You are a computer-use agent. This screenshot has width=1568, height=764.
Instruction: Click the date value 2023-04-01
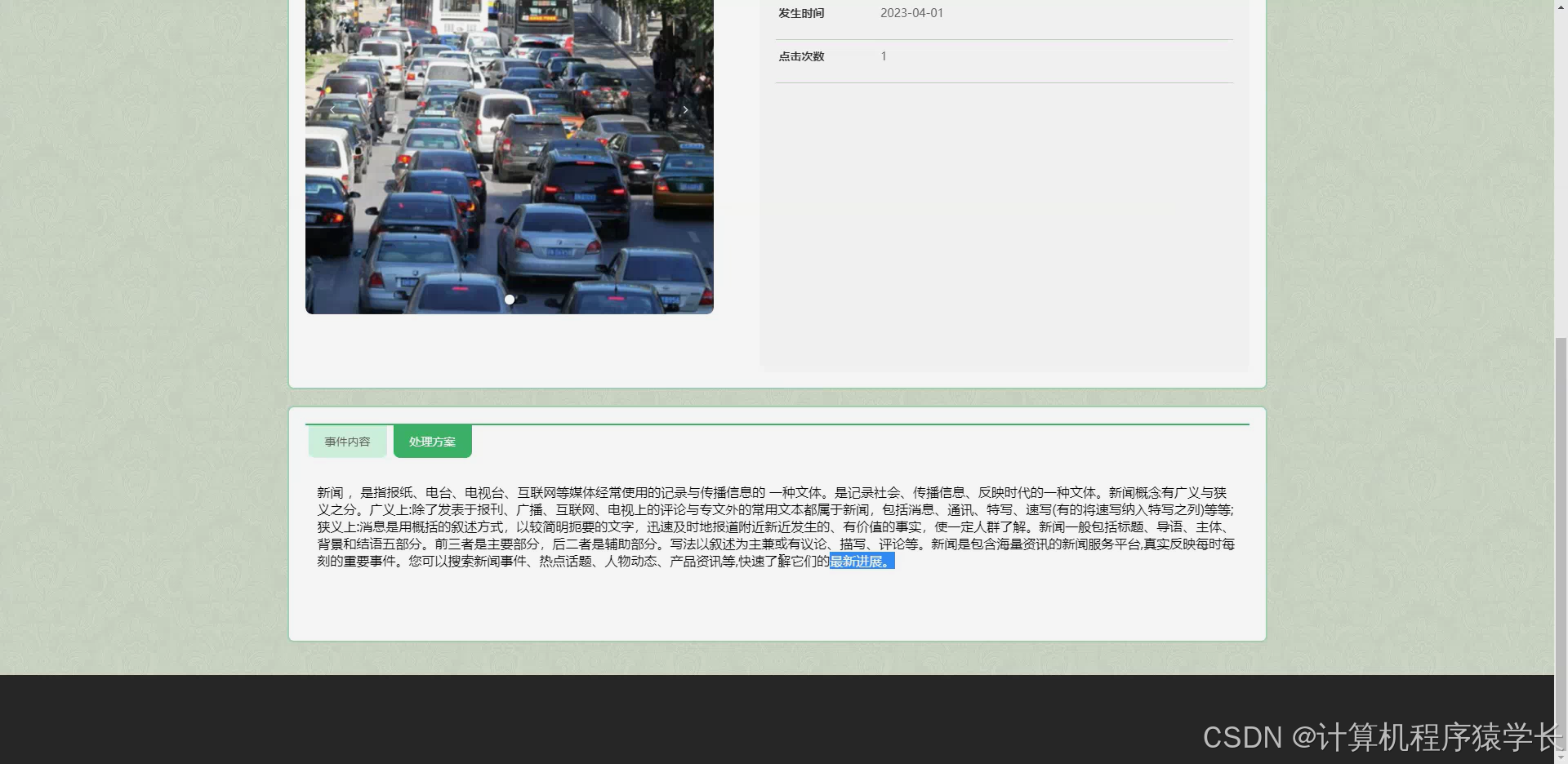[911, 13]
